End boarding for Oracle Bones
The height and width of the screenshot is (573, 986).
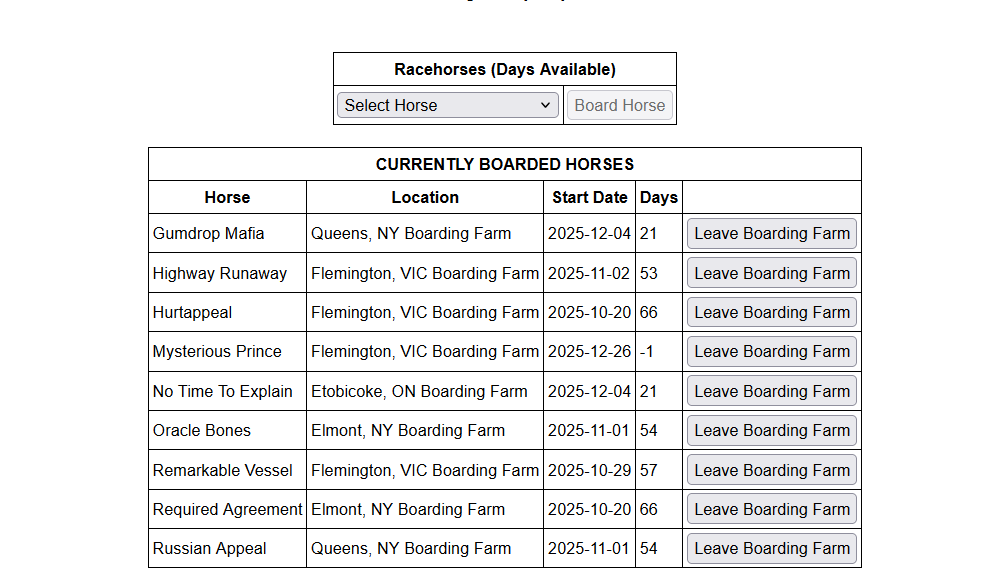point(771,430)
